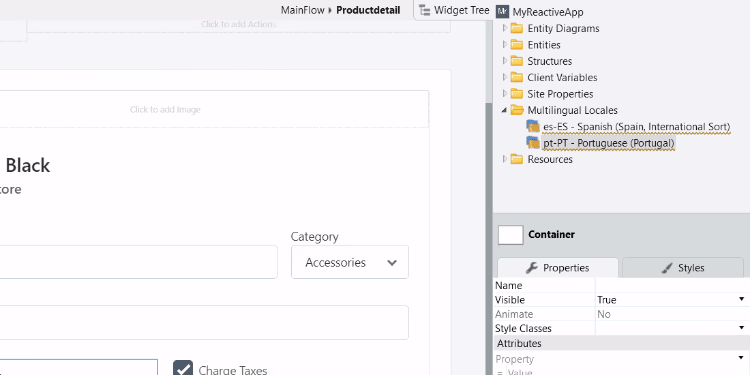Screen dimensions: 750x375
Task: Click the Charge Taxes label
Action: 232,370
